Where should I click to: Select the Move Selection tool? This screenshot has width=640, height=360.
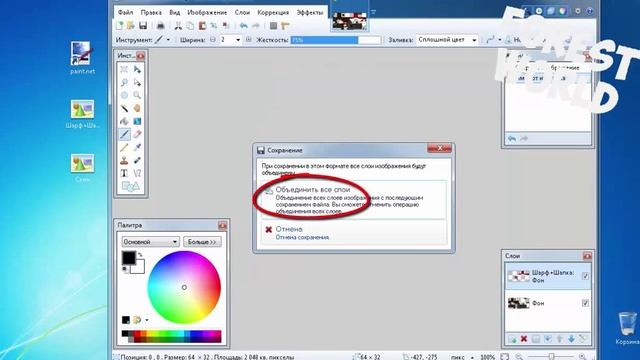click(137, 82)
